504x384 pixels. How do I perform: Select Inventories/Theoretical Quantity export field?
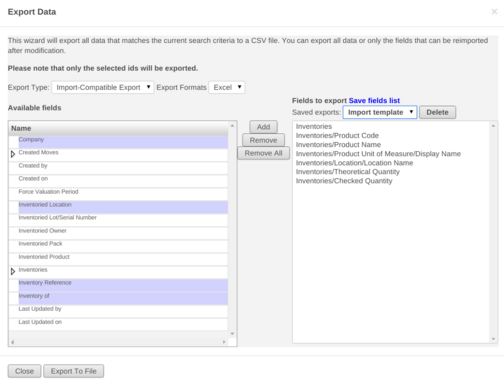(x=347, y=172)
